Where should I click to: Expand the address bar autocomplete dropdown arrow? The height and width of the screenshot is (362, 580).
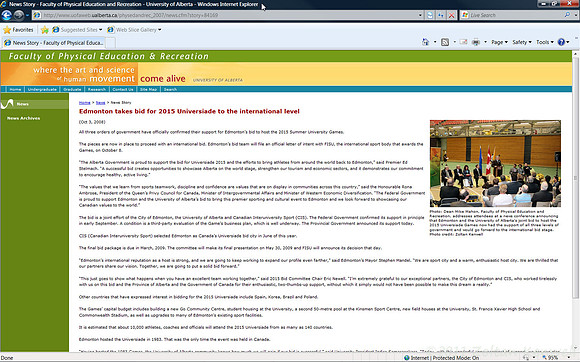click(x=420, y=15)
